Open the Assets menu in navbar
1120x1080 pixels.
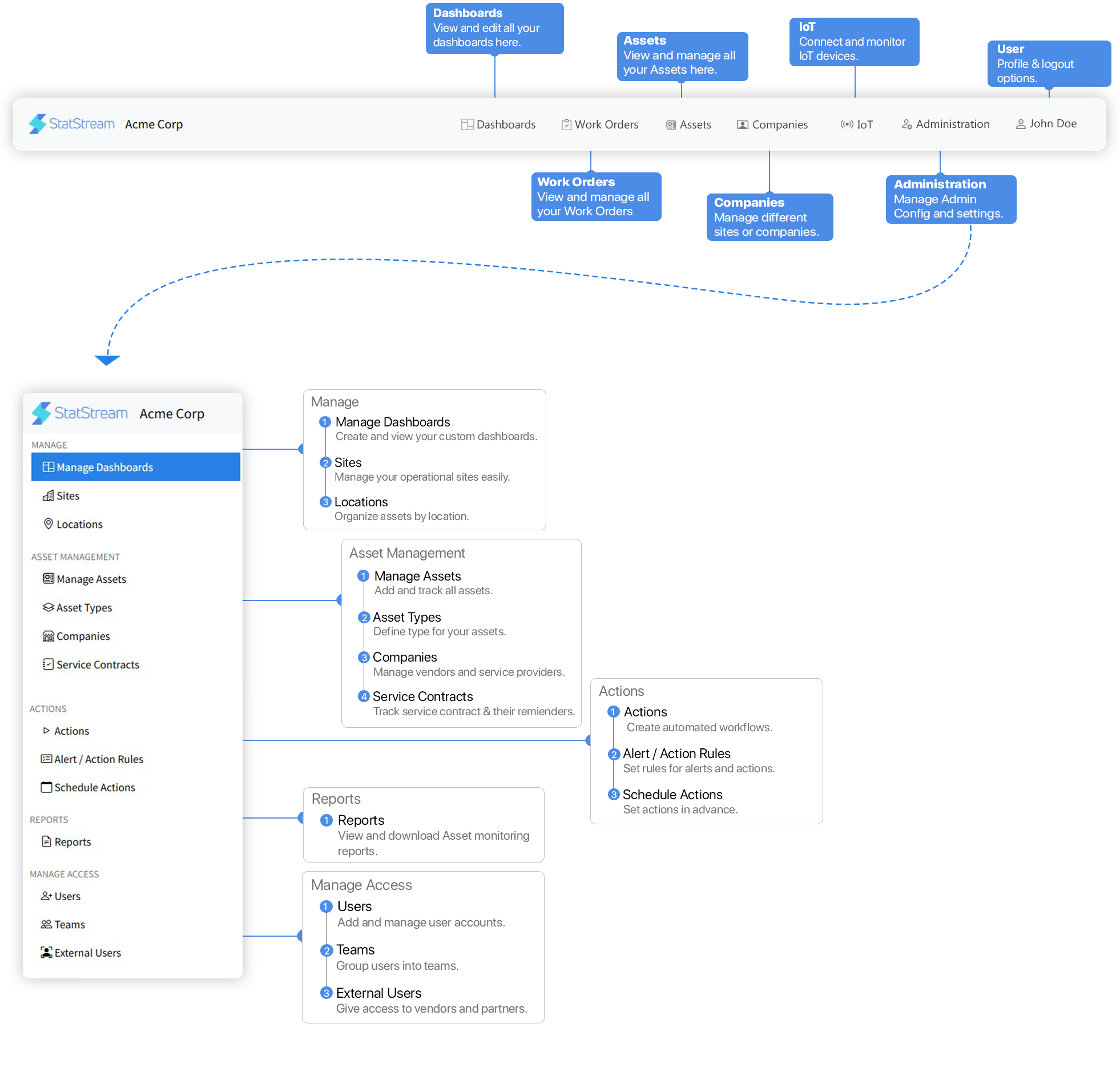tap(695, 124)
